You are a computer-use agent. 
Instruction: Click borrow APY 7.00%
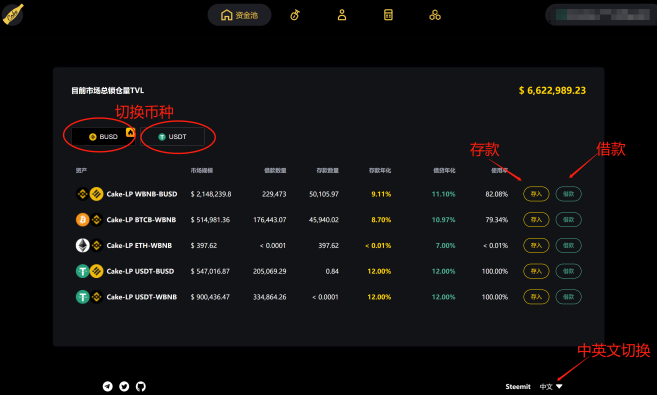445,245
